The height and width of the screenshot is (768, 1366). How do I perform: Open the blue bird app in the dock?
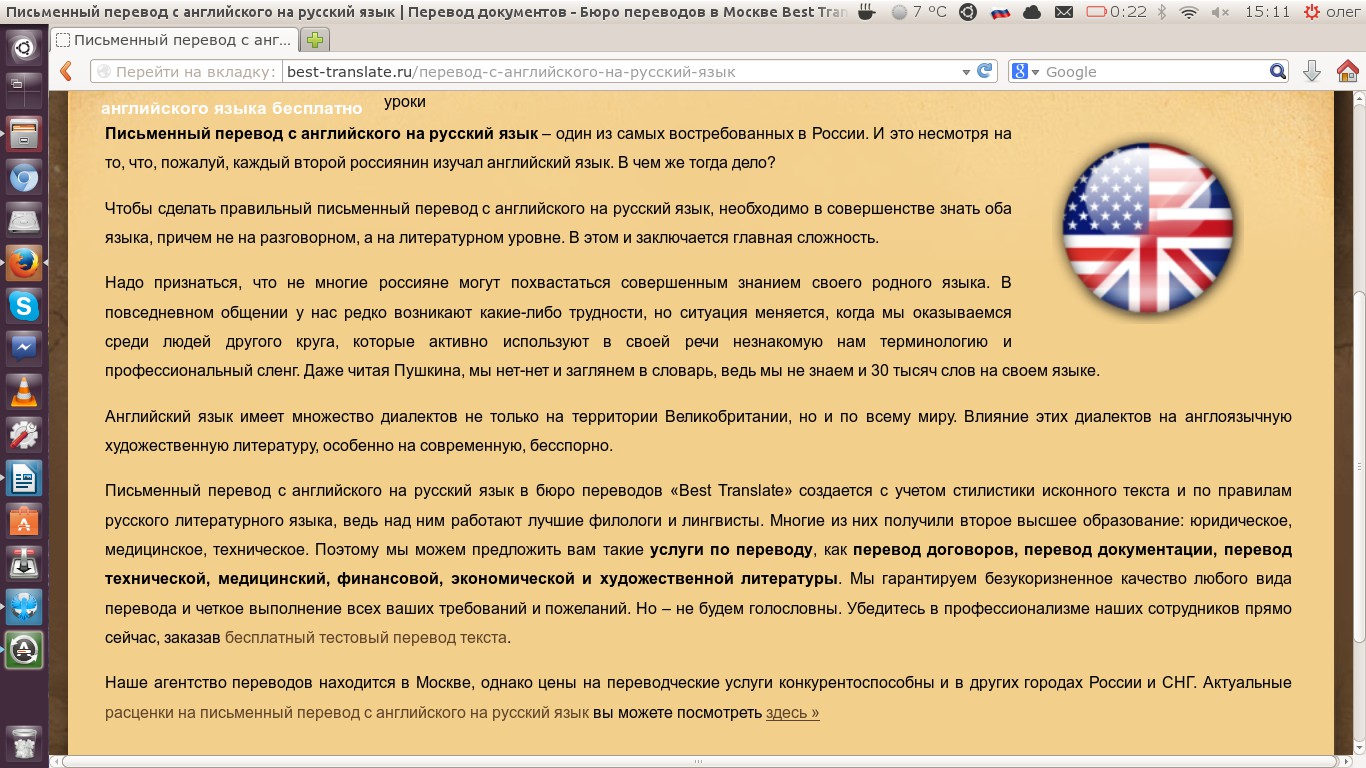tap(24, 607)
